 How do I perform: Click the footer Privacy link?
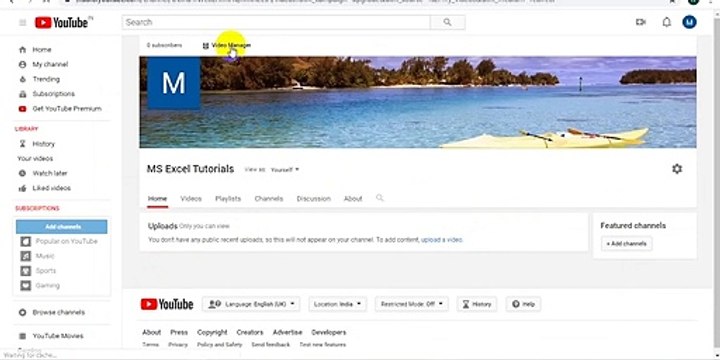click(x=178, y=345)
